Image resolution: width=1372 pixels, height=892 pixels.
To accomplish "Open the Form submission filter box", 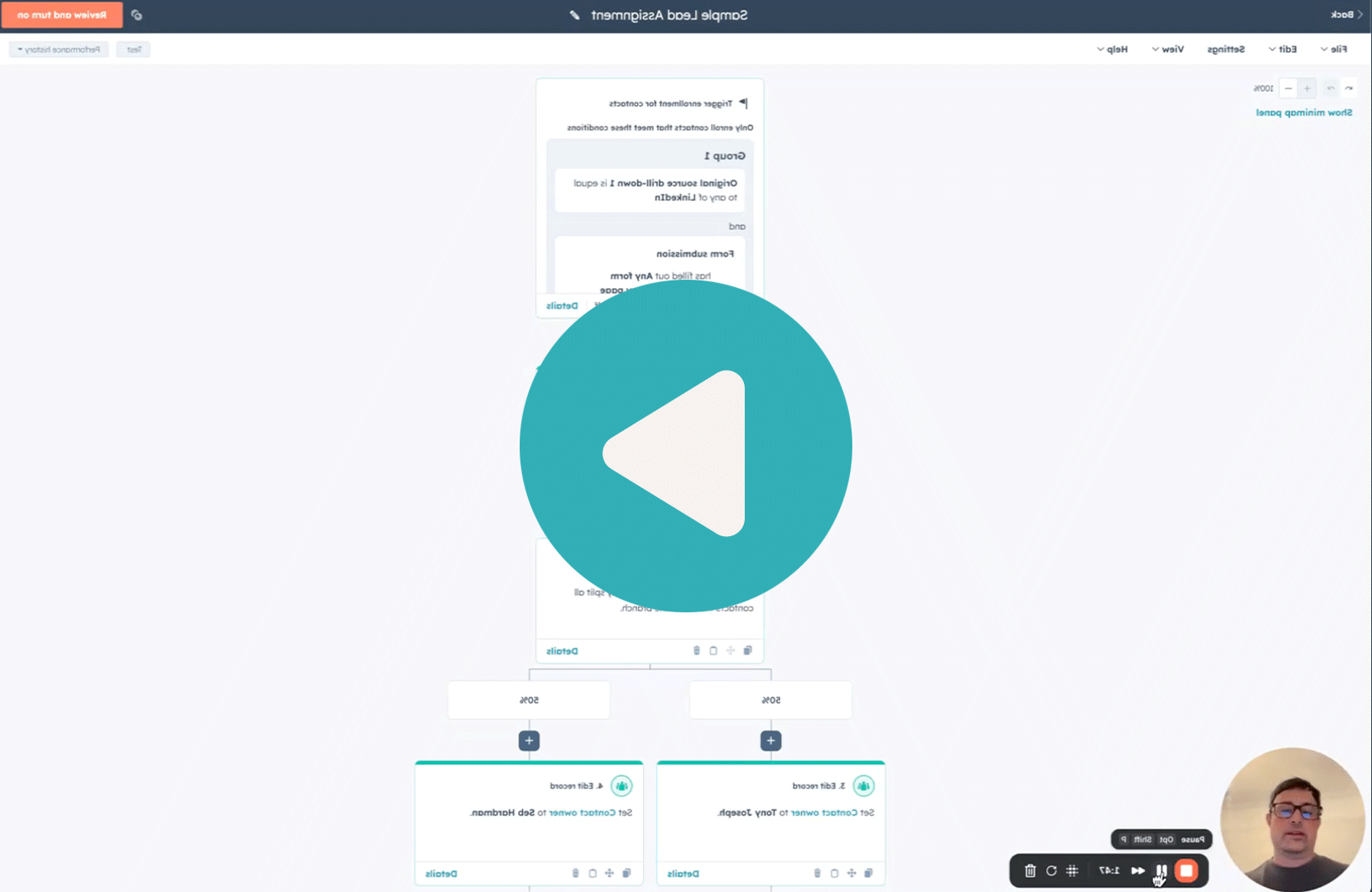I will point(650,265).
